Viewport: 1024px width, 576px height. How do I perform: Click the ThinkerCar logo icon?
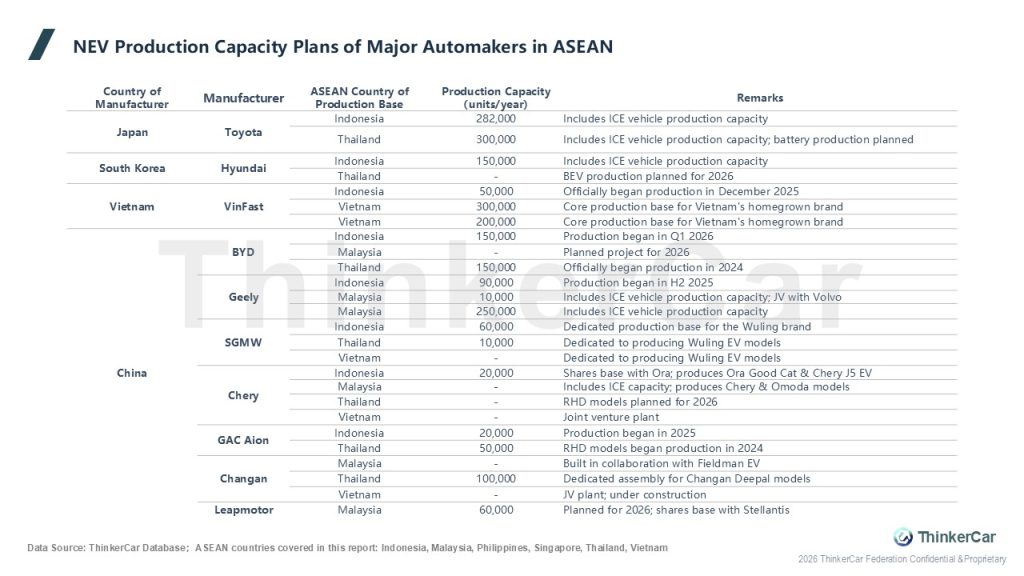pyautogui.click(x=903, y=537)
